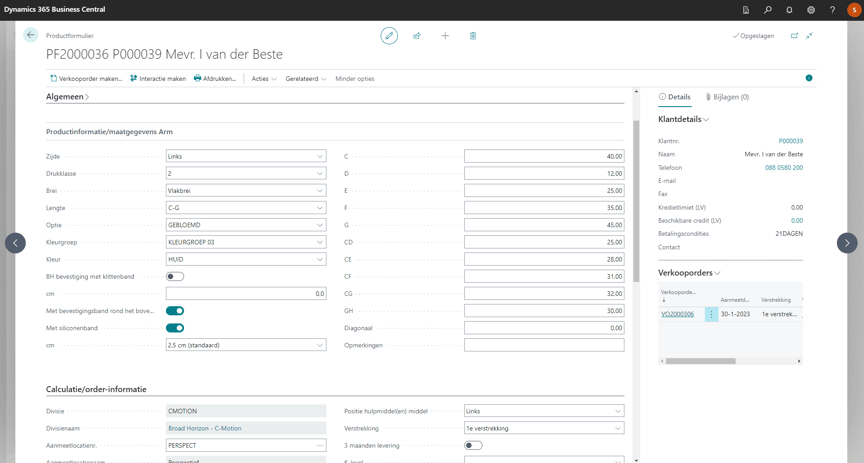
Task: Open user account avatar
Action: 854,10
